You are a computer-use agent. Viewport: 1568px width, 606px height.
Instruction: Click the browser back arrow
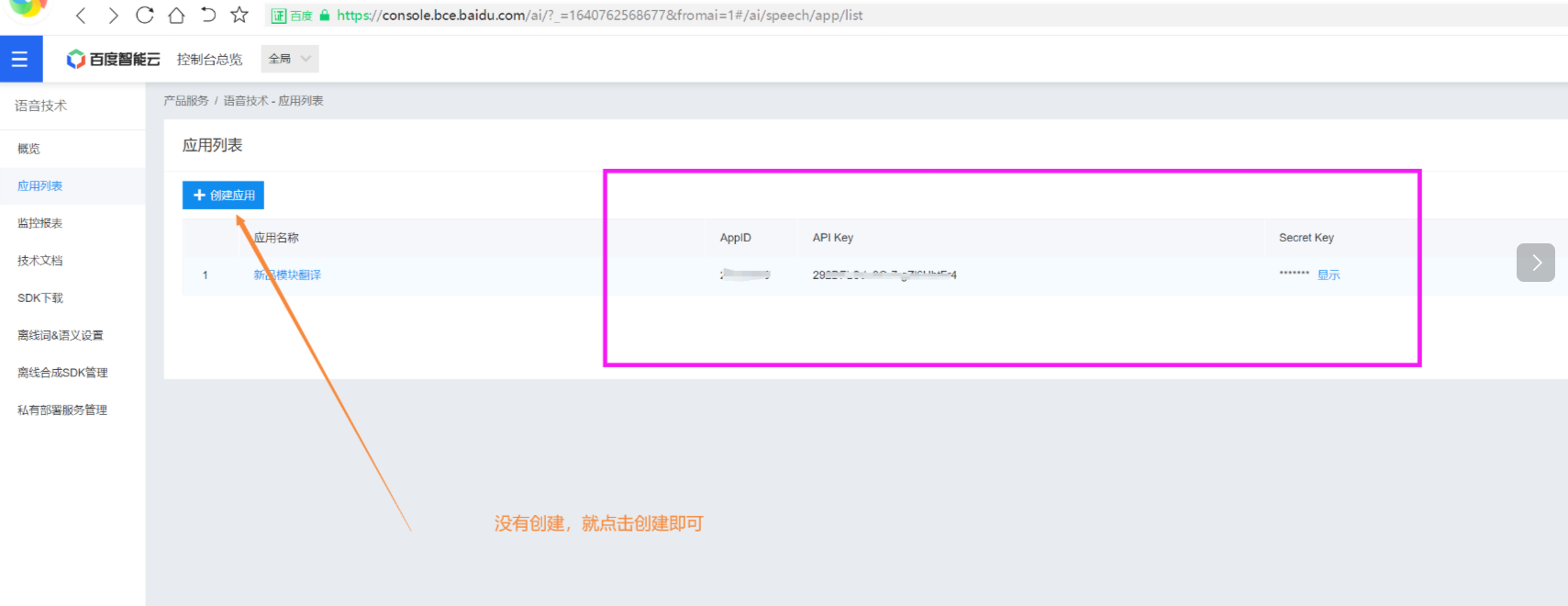coord(81,16)
